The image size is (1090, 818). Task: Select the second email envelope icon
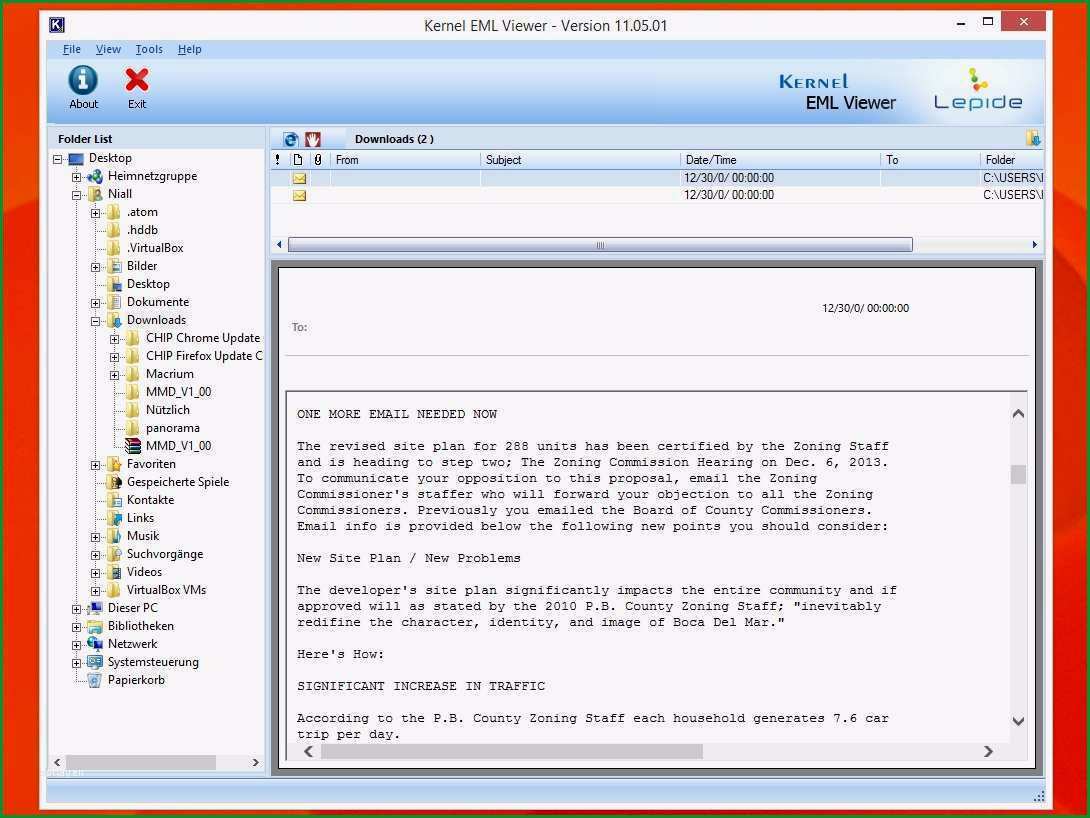[299, 195]
